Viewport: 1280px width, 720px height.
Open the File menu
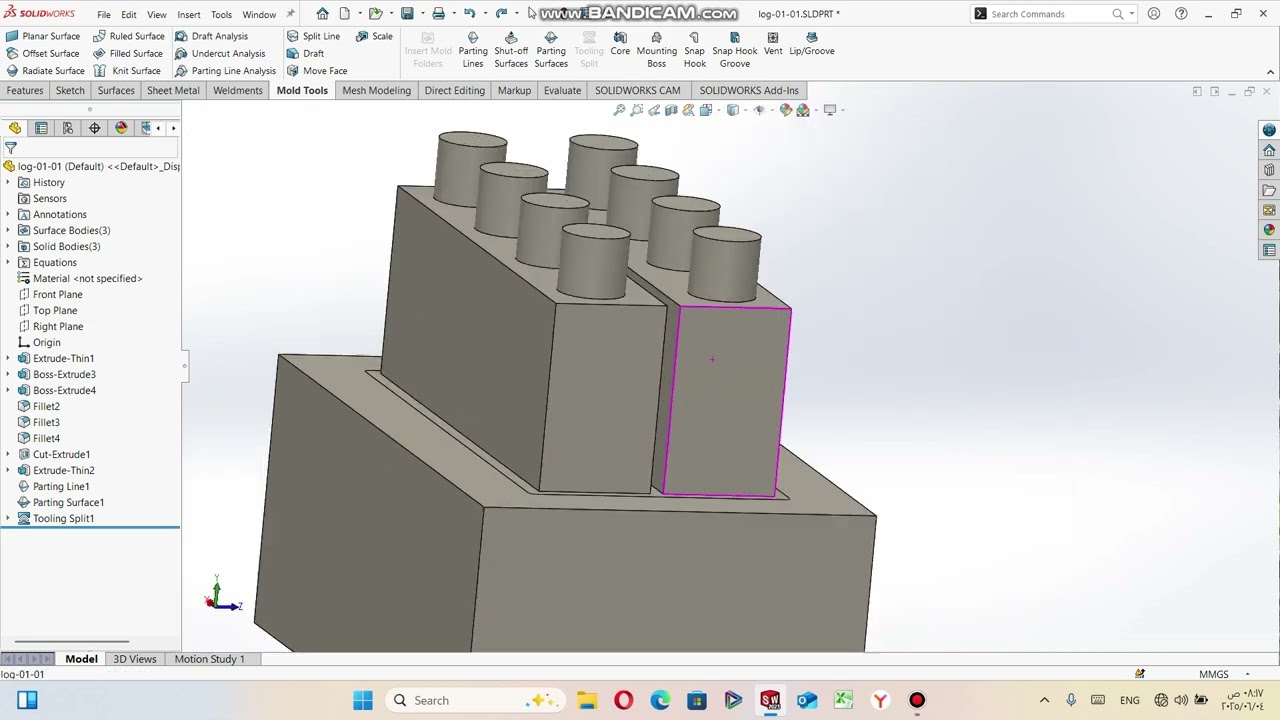click(104, 15)
